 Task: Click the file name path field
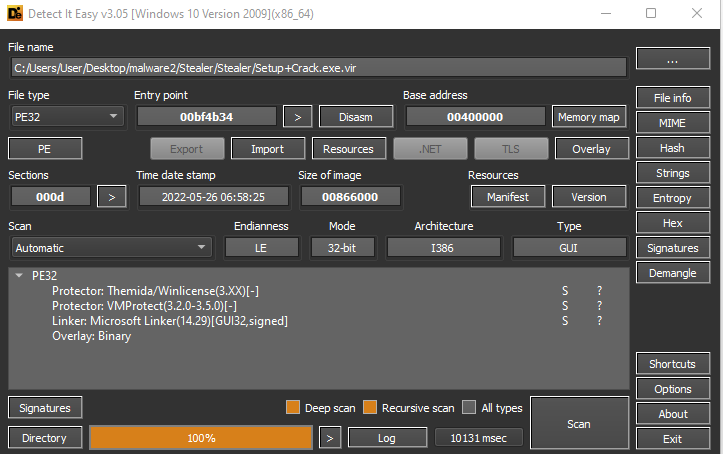318,68
